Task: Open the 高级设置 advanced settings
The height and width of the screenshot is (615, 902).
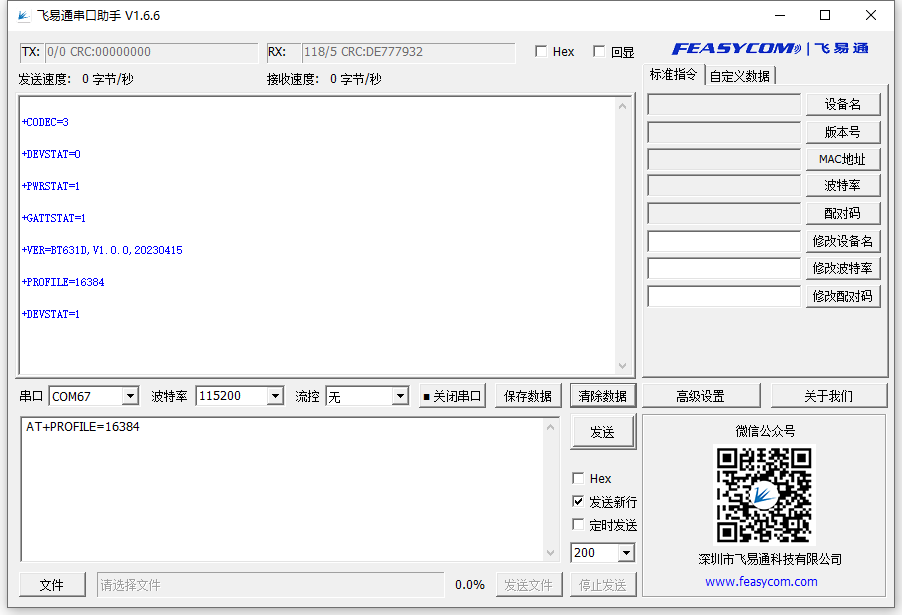Action: (x=700, y=395)
